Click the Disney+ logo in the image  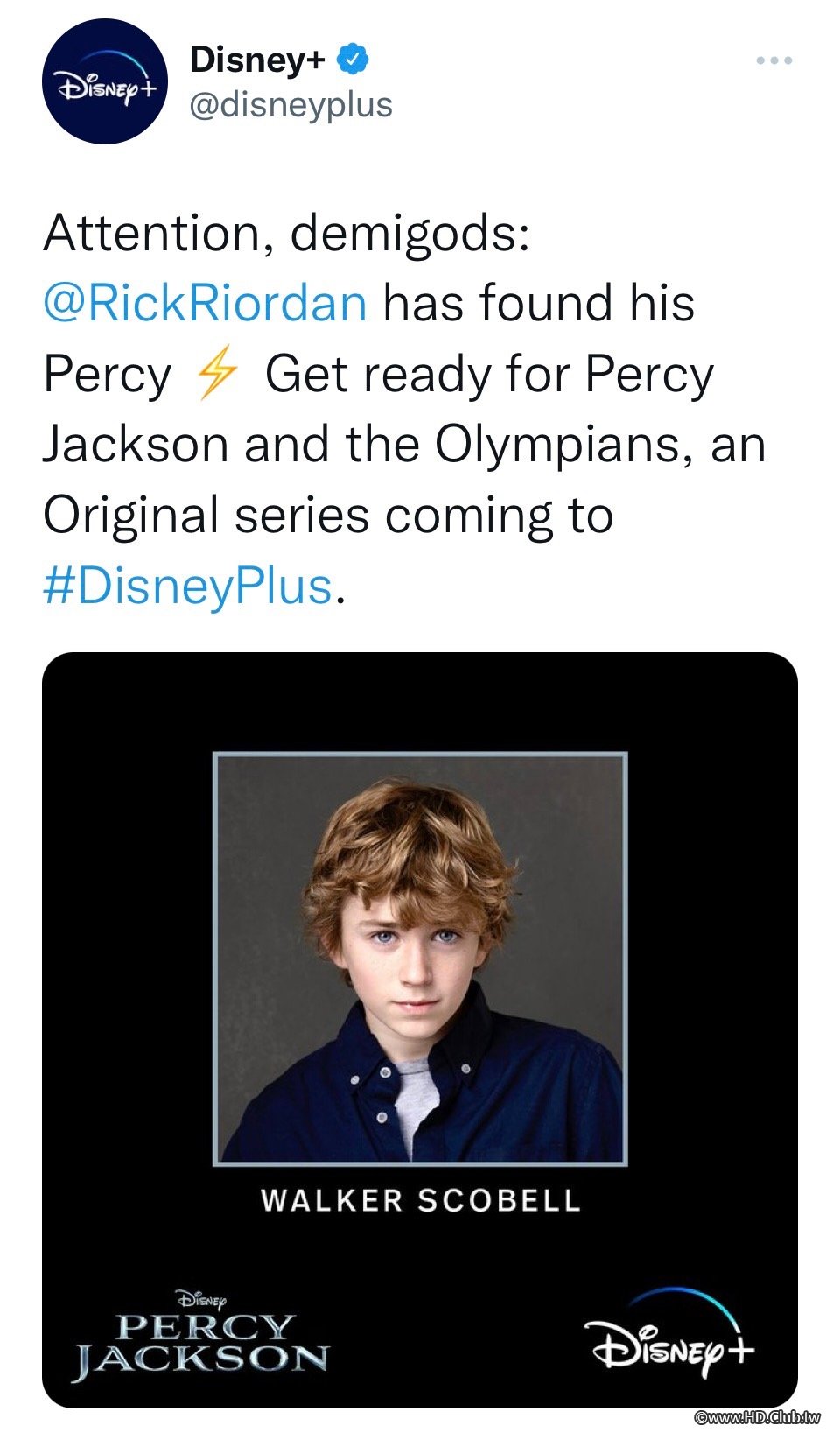coord(672,1335)
